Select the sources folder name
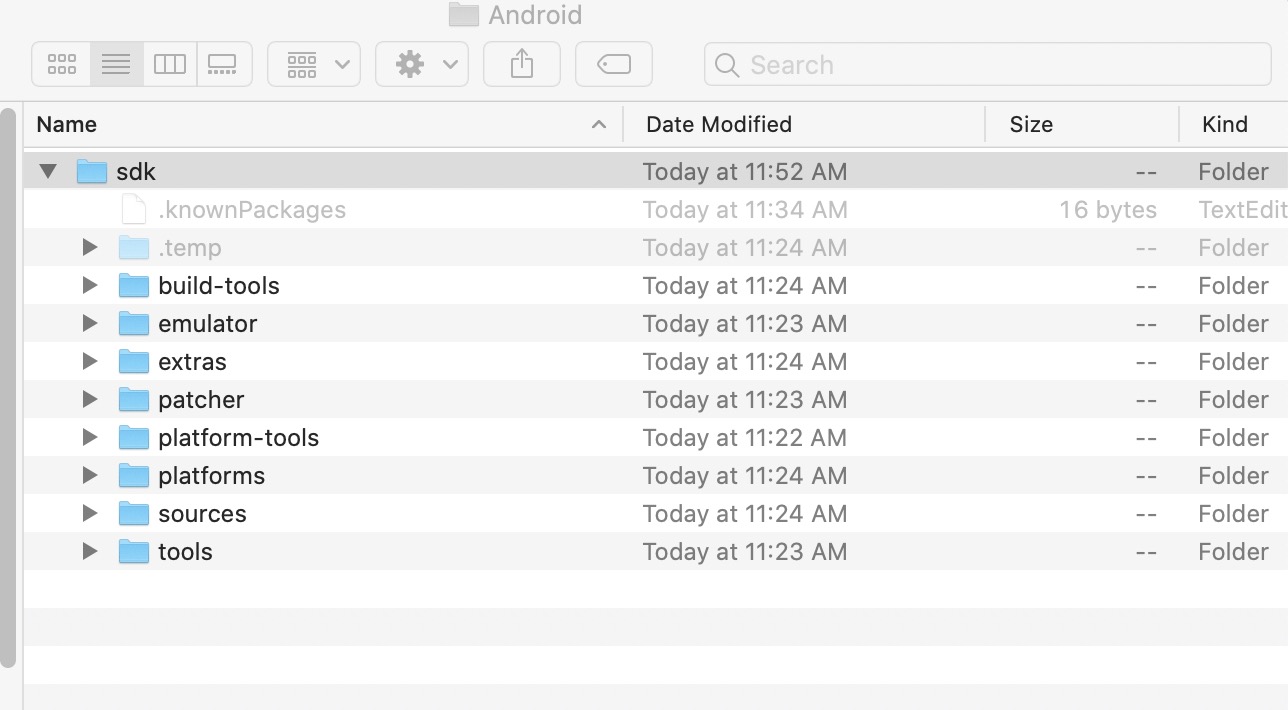The height and width of the screenshot is (710, 1288). 202,514
